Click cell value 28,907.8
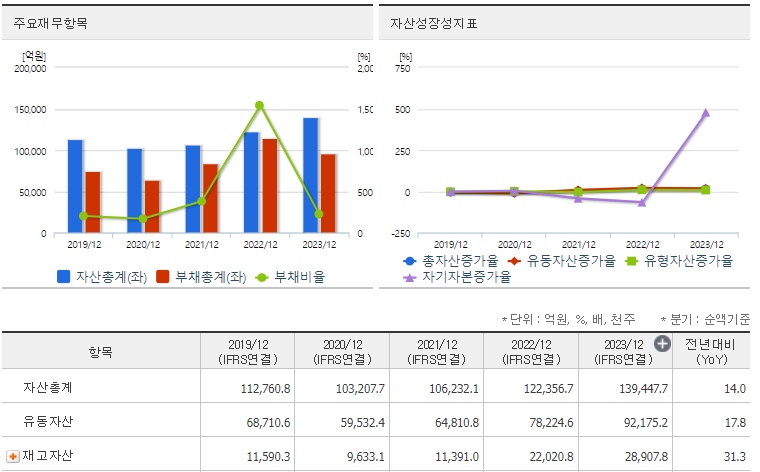 [x=646, y=456]
